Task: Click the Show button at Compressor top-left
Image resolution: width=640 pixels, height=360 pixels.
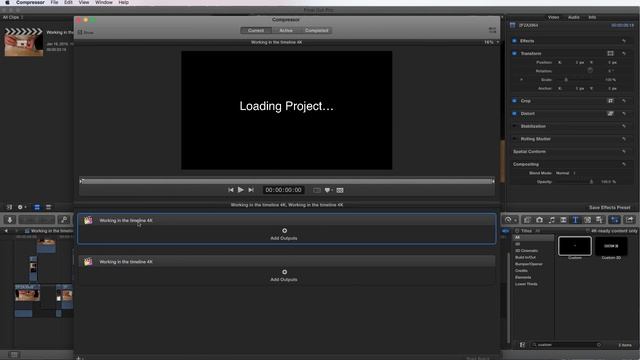Action: 86,32
